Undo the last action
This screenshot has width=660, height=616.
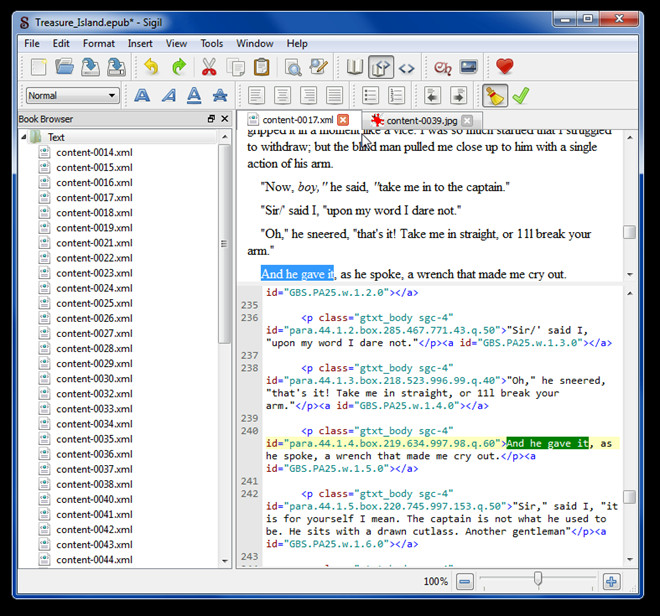click(x=152, y=67)
